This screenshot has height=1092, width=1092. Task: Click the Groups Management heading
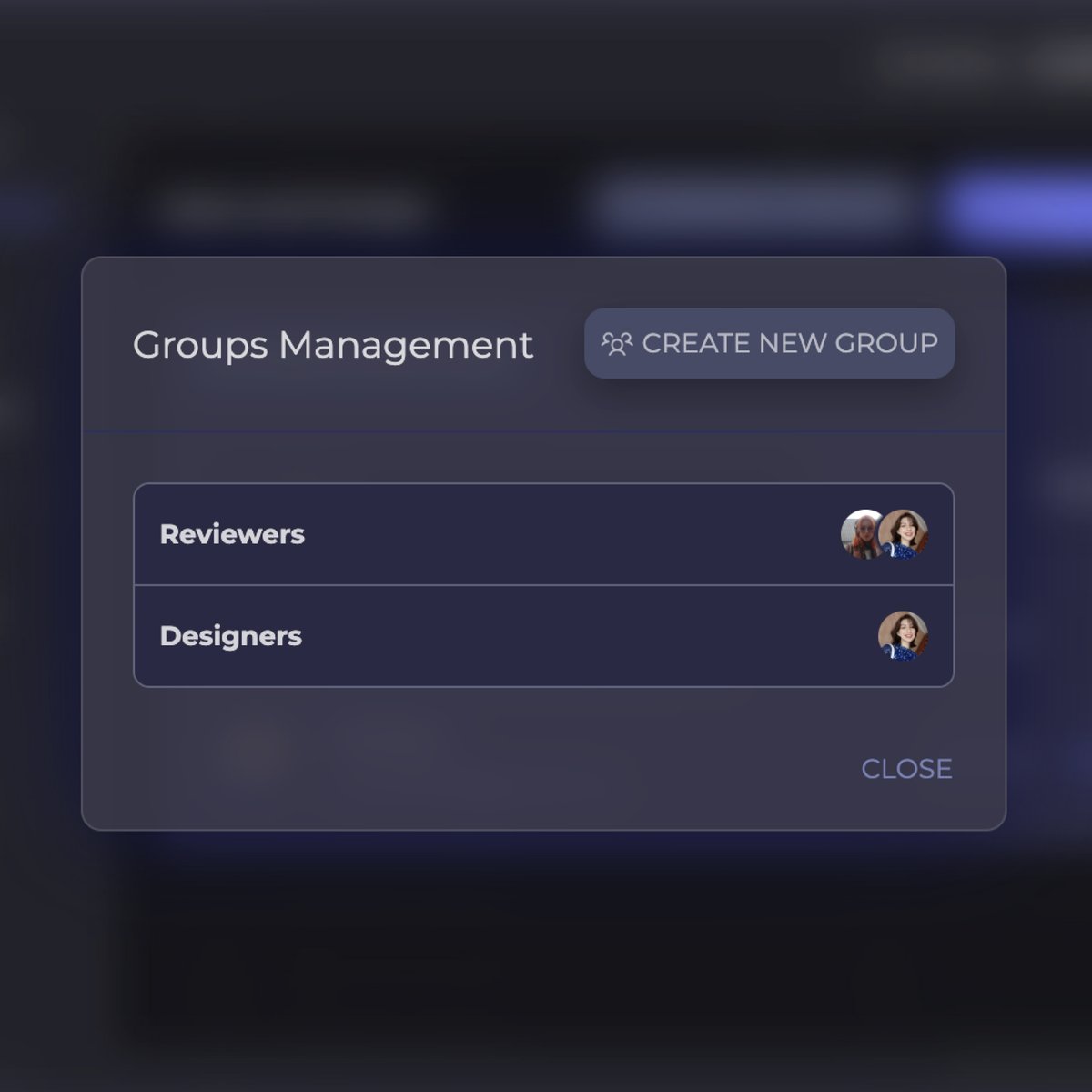[x=333, y=345]
